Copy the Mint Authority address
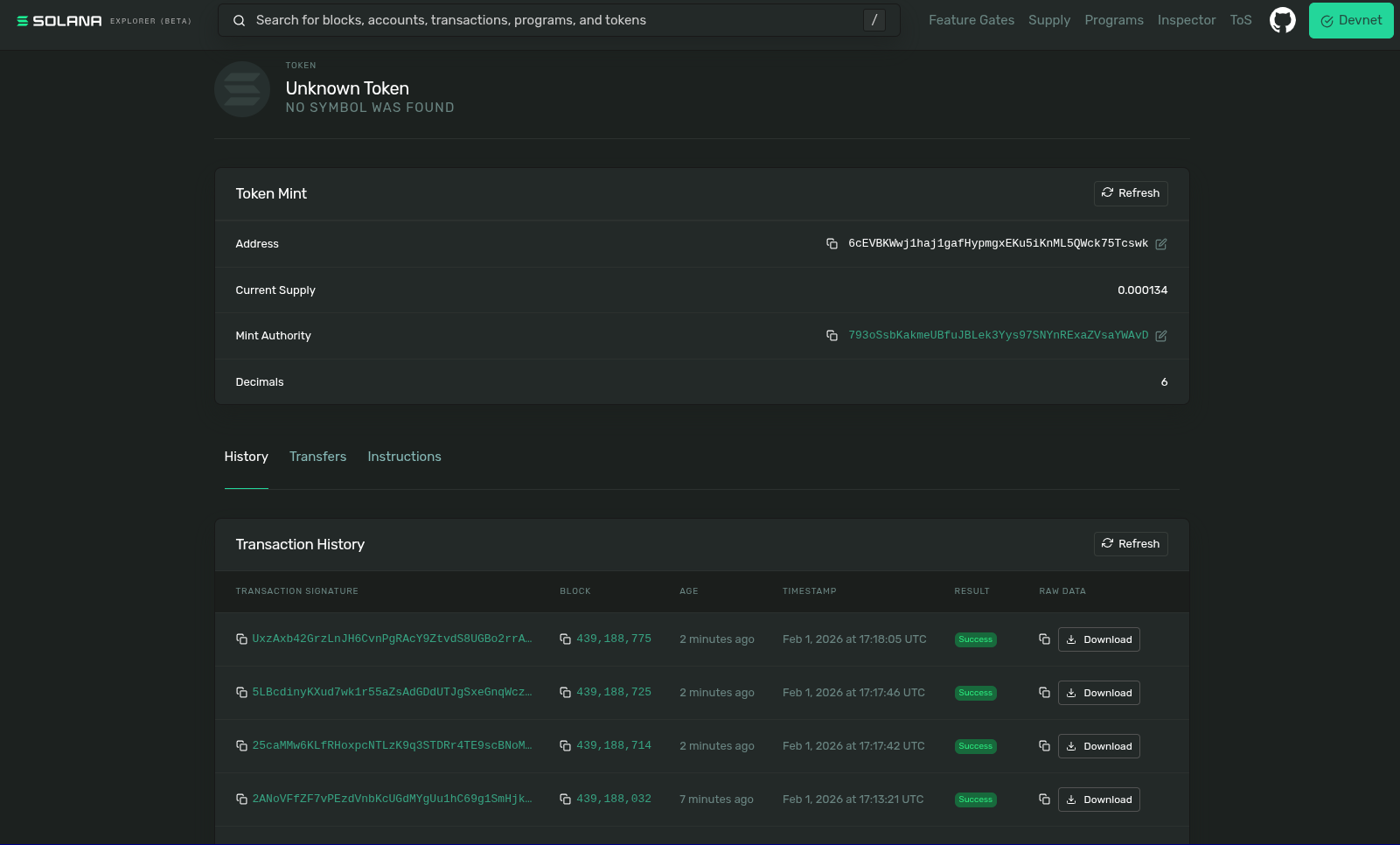Viewport: 1400px width, 845px height. (832, 336)
